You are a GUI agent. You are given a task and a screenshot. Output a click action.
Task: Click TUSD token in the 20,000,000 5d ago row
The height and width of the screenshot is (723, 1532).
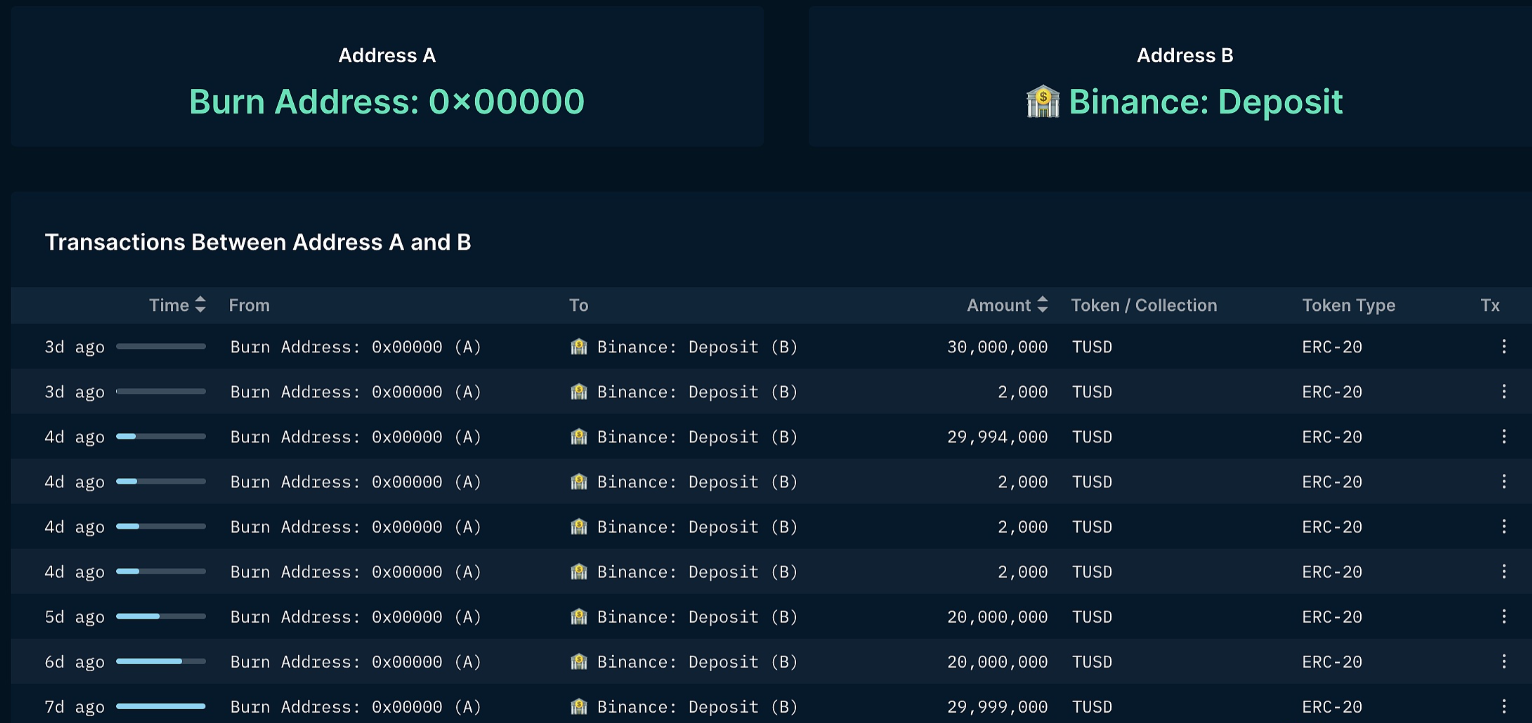click(1091, 617)
